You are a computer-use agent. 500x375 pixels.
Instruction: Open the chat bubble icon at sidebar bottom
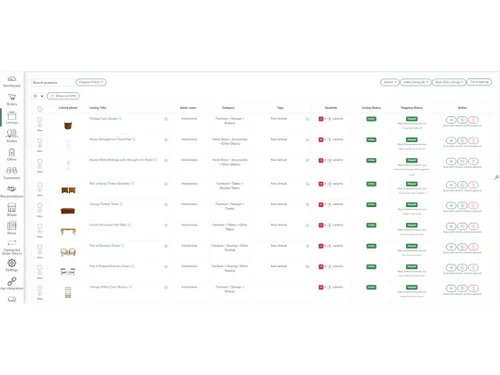coord(12,299)
